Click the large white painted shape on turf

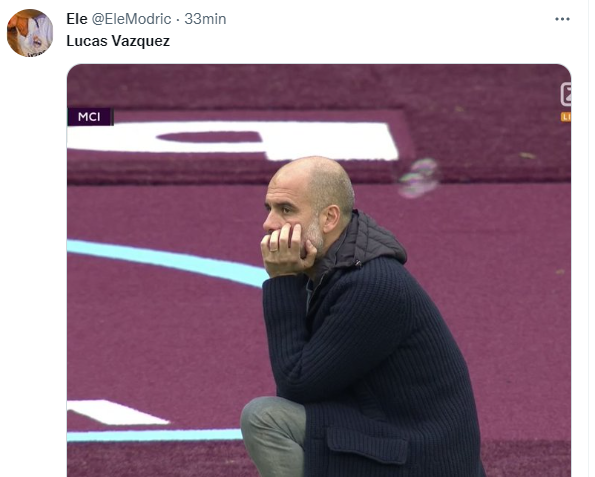point(232,140)
